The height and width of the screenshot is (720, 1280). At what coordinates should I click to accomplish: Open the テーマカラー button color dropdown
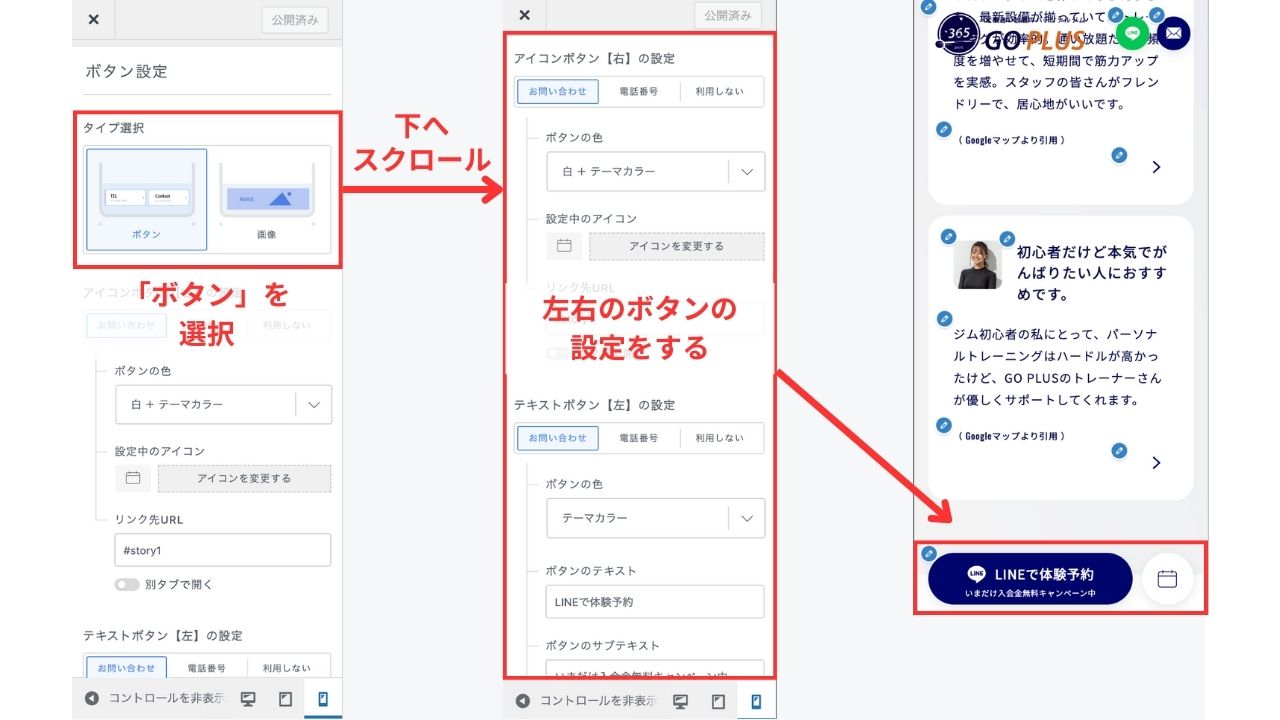655,518
